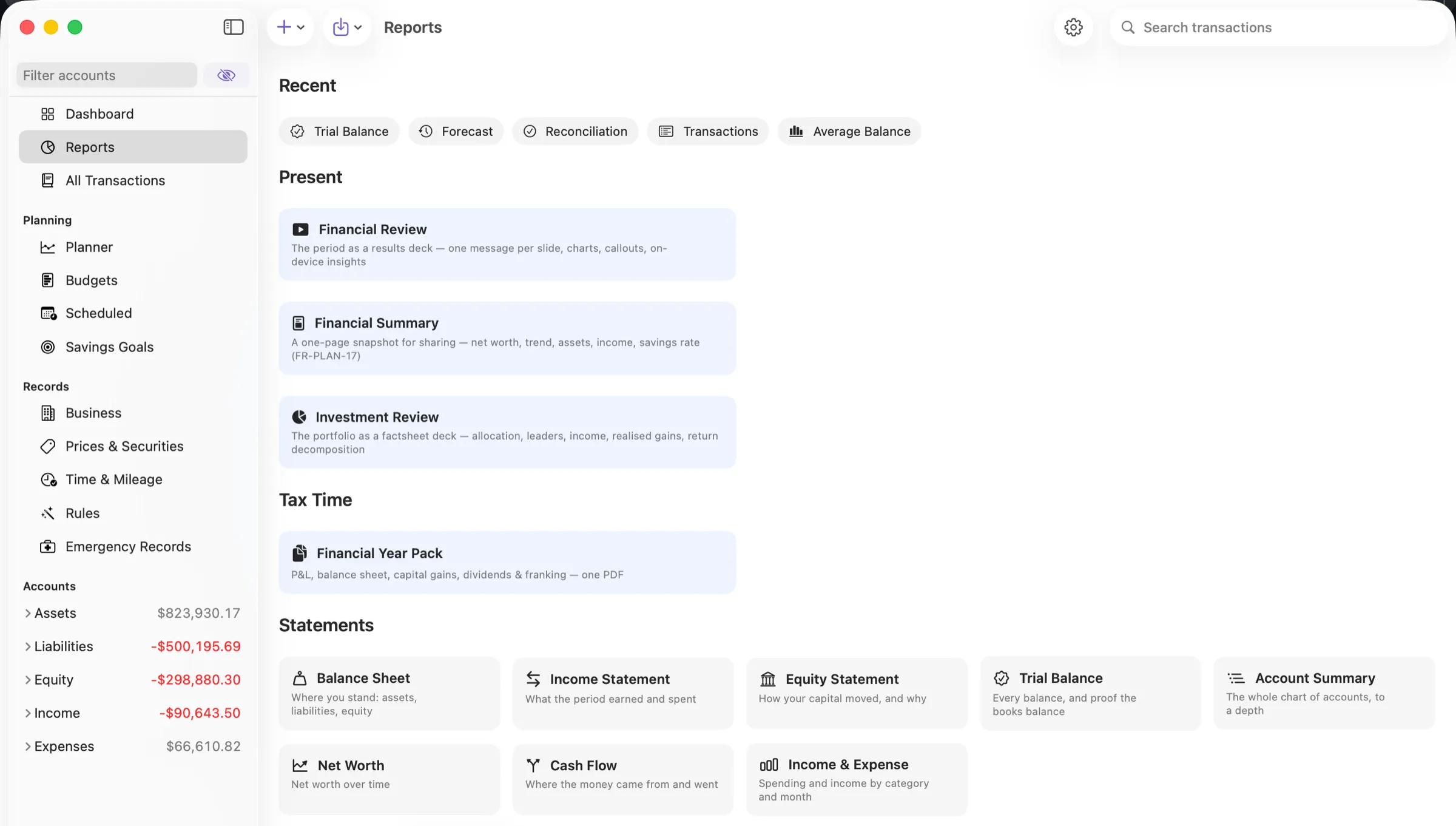Open the Financial Year Pack card
The width and height of the screenshot is (1456, 826).
pyautogui.click(x=507, y=562)
